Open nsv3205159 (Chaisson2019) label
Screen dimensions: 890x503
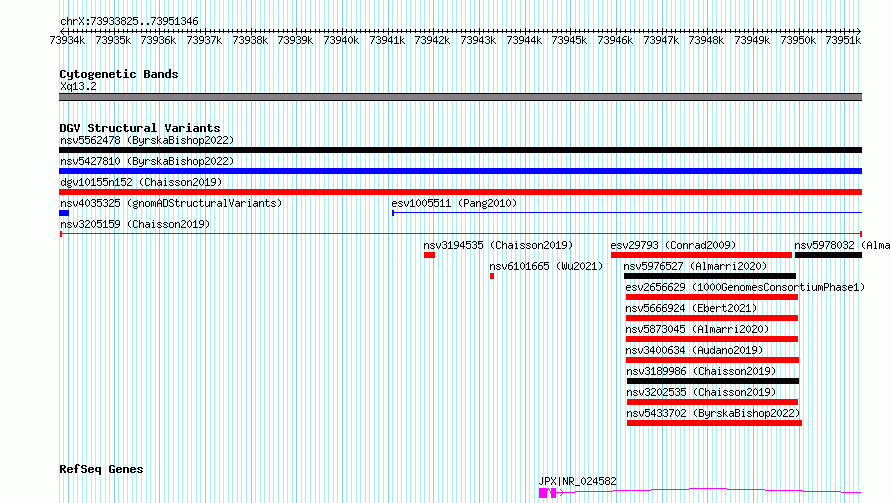[135, 224]
